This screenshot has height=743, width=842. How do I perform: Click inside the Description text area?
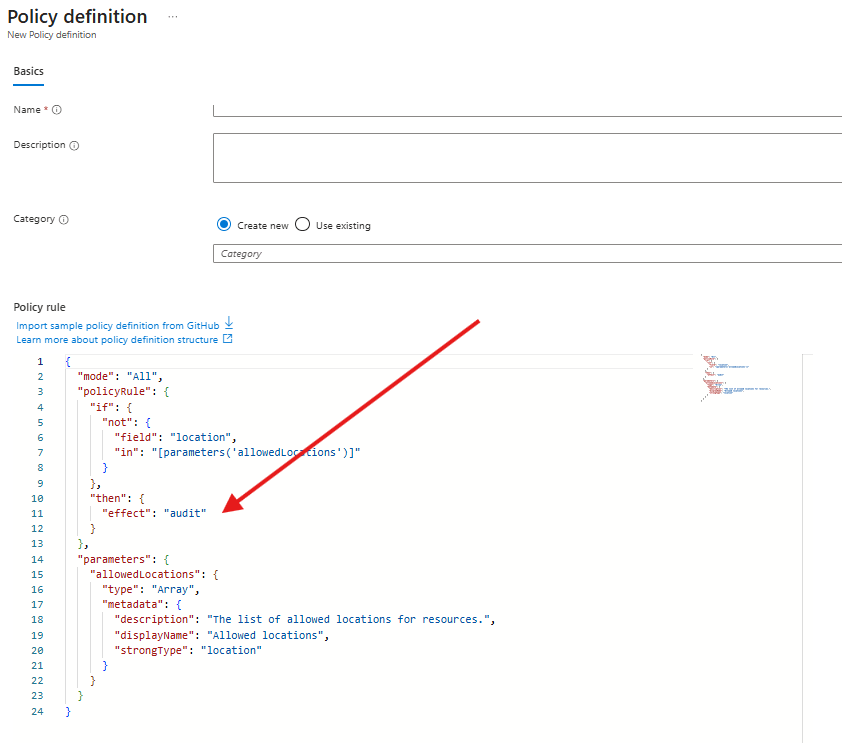point(527,158)
